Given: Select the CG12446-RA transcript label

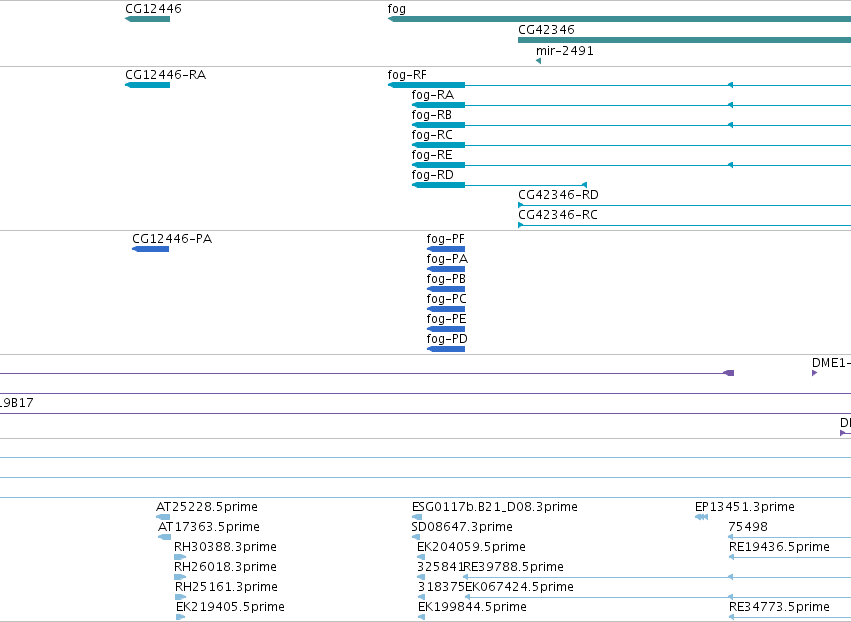Looking at the screenshot, I should (x=166, y=75).
